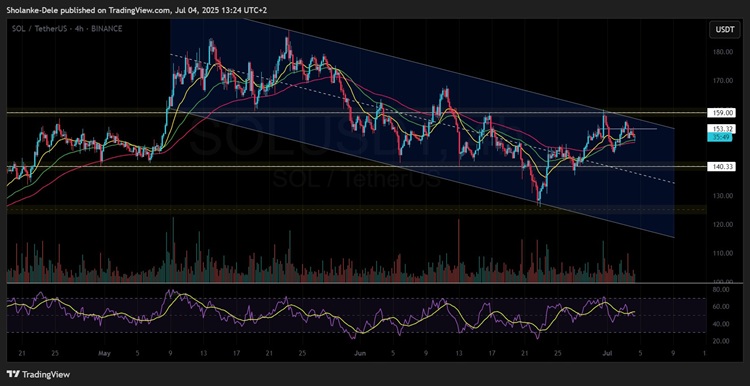Open the USDT currency selector

[x=724, y=30]
